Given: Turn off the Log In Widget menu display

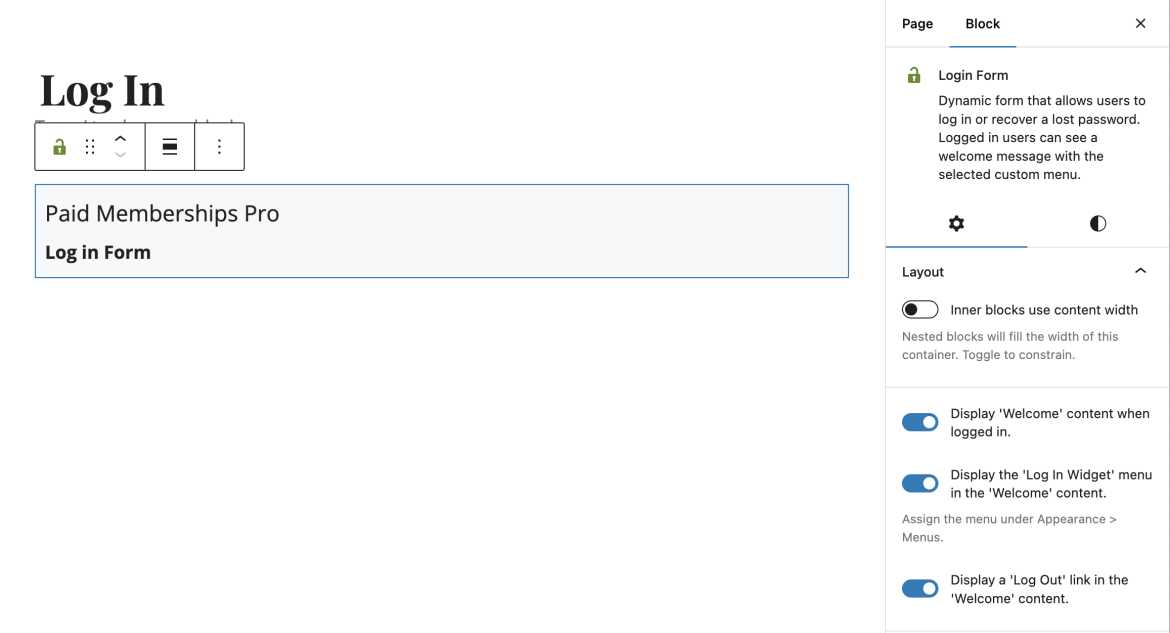Looking at the screenshot, I should [x=920, y=483].
